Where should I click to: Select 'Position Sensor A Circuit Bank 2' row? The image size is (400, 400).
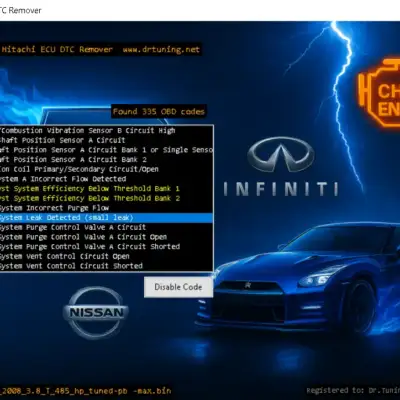tap(106, 160)
